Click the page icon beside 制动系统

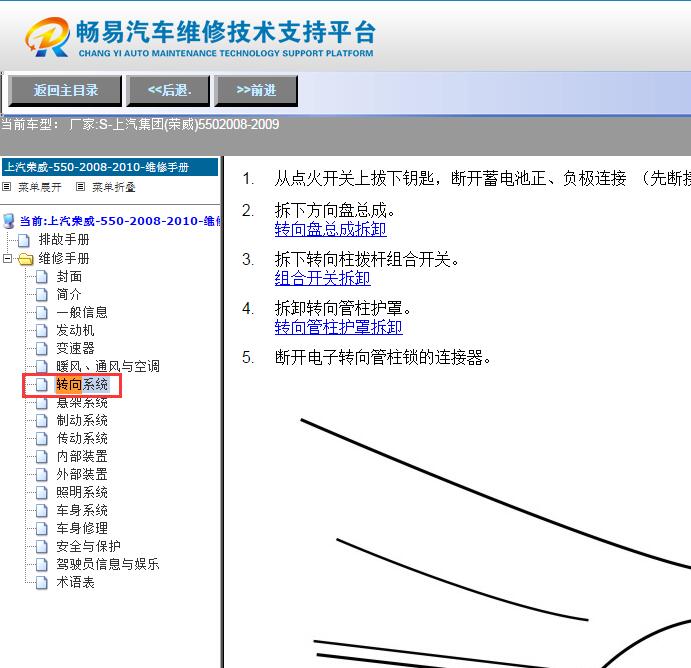pyautogui.click(x=41, y=421)
